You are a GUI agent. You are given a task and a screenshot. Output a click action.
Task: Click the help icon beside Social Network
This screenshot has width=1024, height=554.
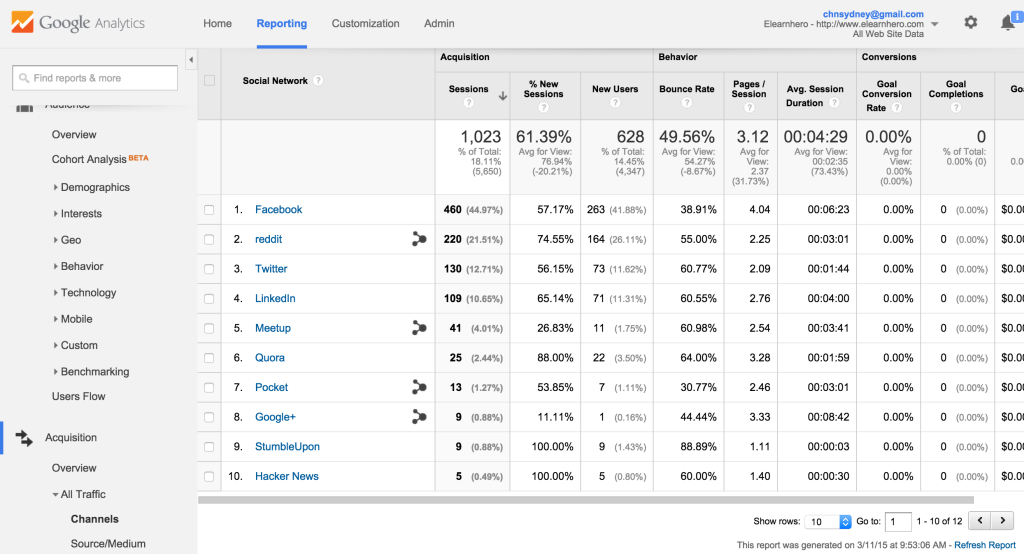(318, 80)
